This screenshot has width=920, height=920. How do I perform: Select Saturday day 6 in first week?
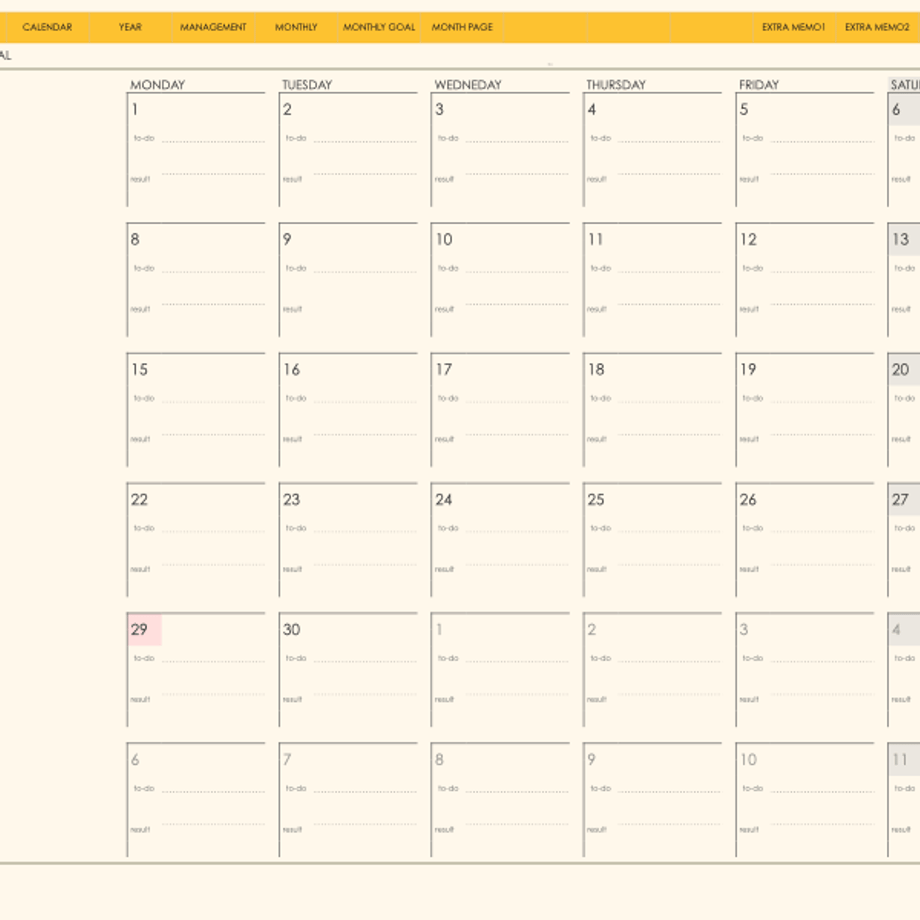(896, 109)
